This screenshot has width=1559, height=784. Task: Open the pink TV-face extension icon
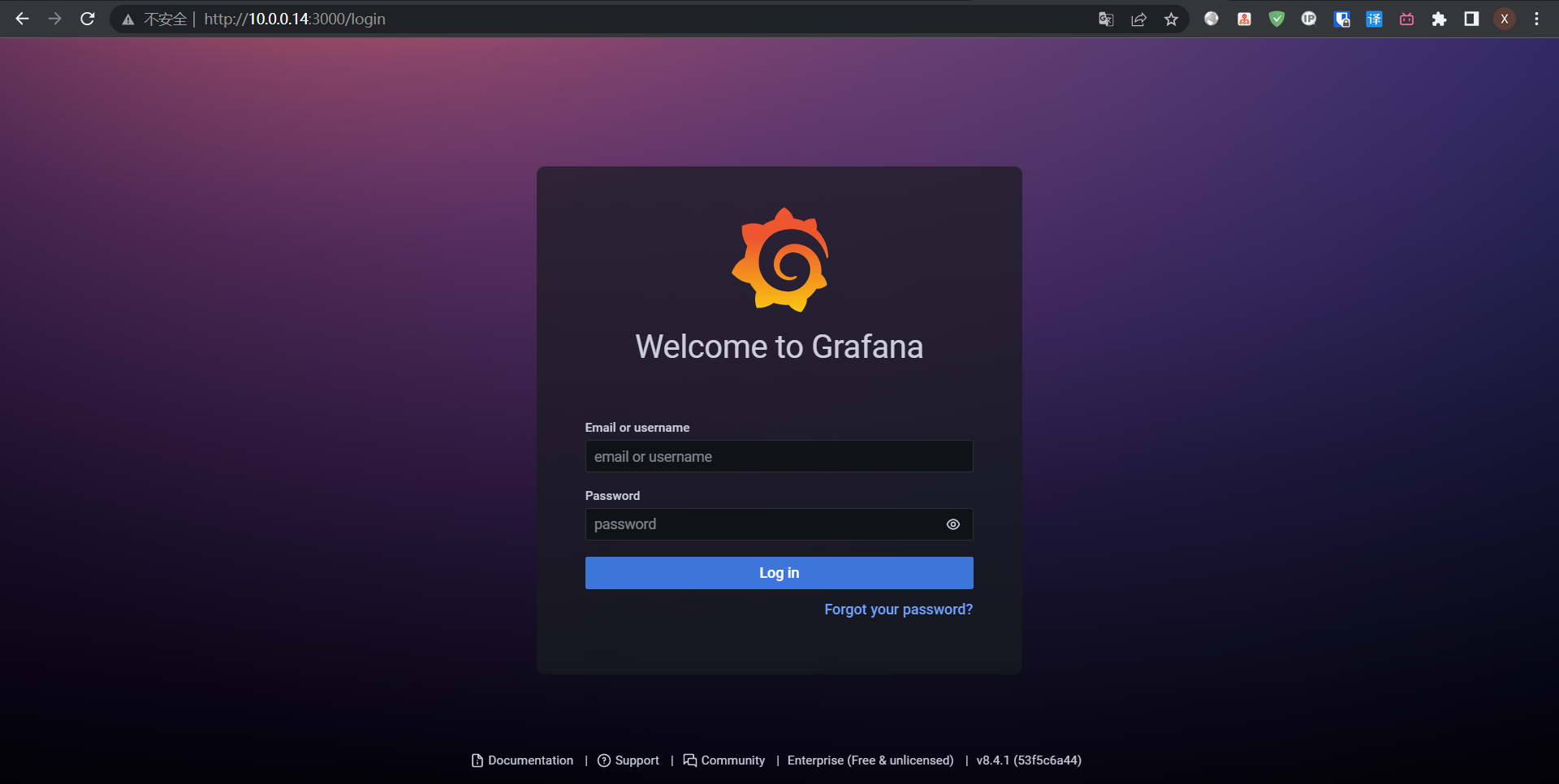(1406, 19)
